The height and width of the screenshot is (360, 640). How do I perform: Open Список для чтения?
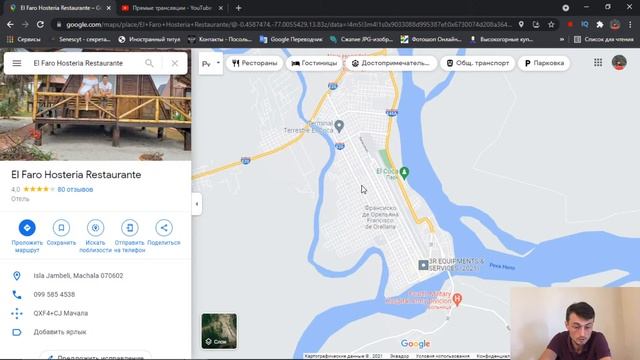pyautogui.click(x=604, y=39)
